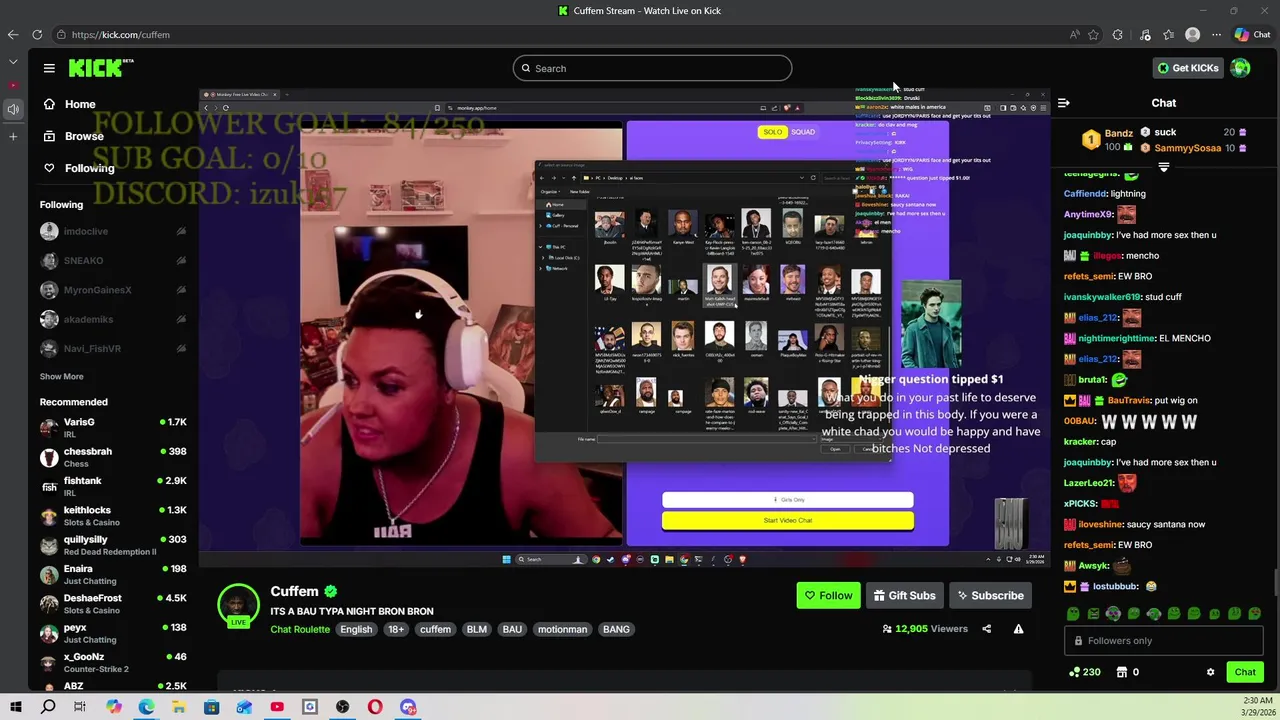Open the chat shop icon
The image size is (1280, 720).
pyautogui.click(x=1122, y=672)
